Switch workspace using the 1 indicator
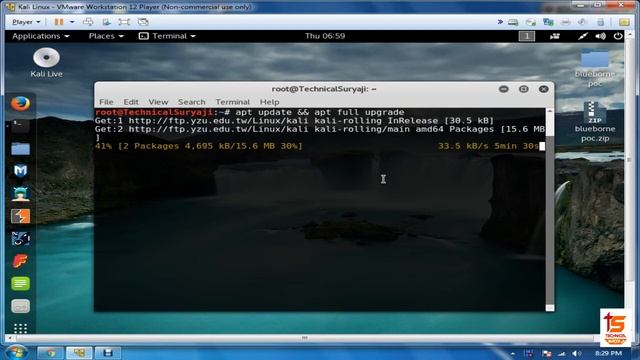The width and height of the screenshot is (640, 360). click(527, 36)
